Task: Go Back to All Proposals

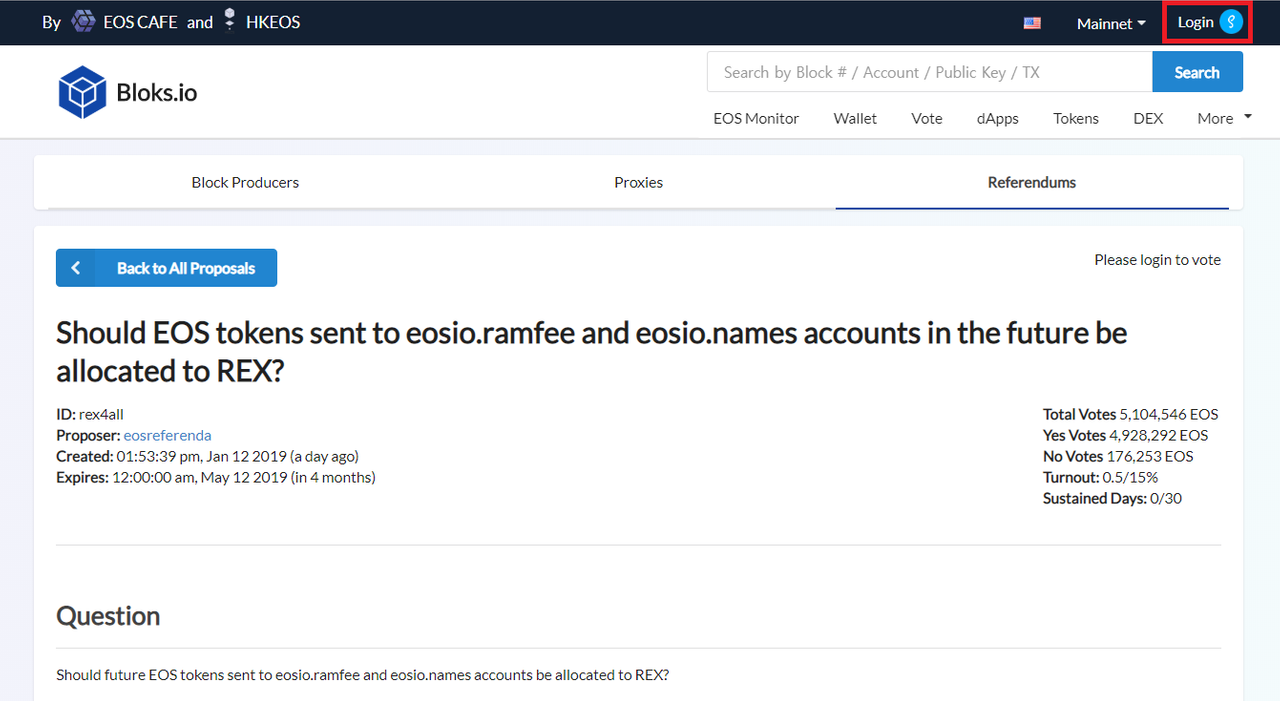Action: tap(185, 268)
